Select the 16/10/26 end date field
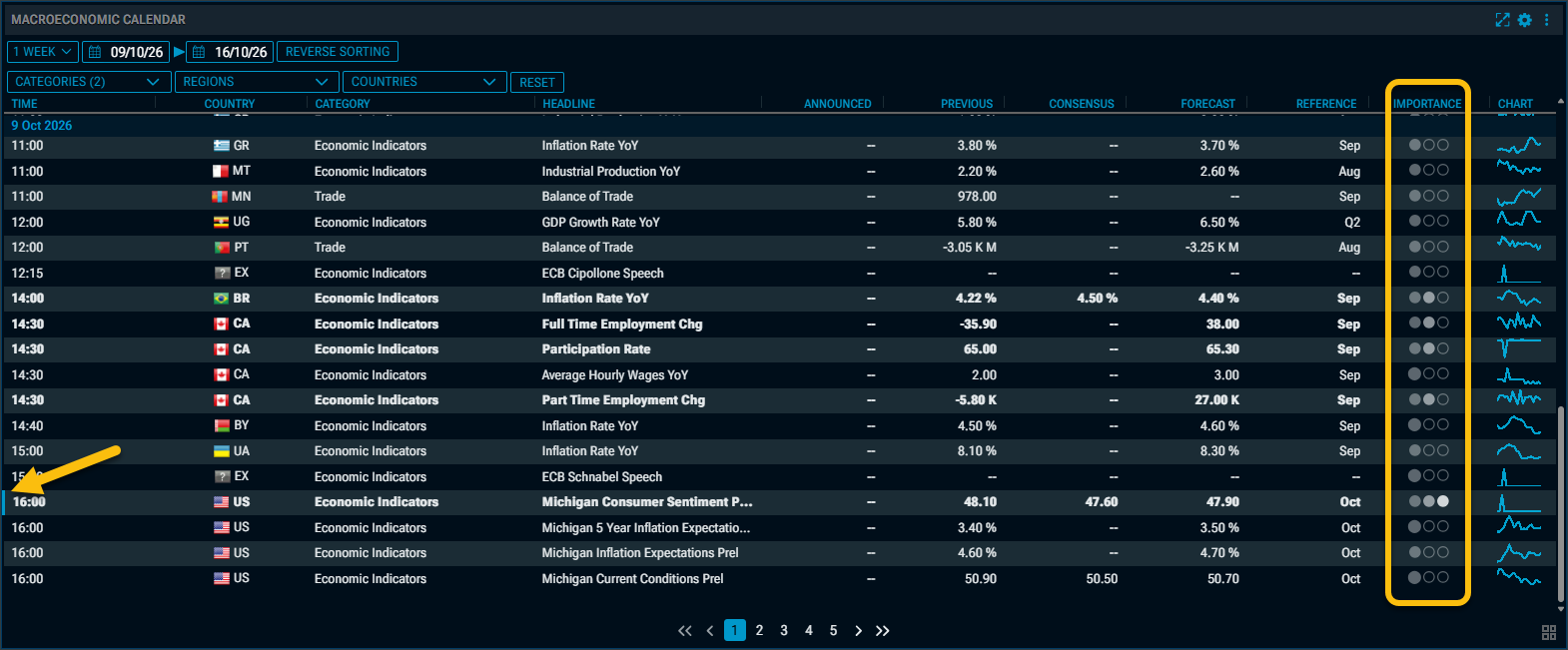The height and width of the screenshot is (650, 1568). [x=229, y=52]
